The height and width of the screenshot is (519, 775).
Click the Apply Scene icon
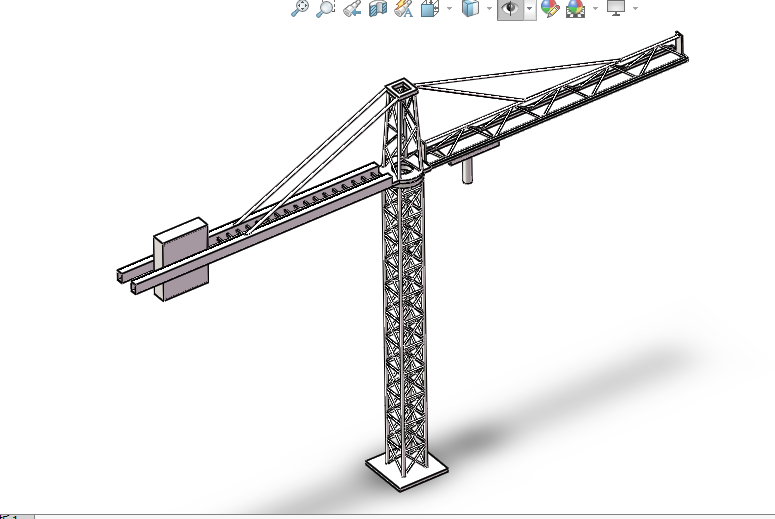pyautogui.click(x=576, y=8)
